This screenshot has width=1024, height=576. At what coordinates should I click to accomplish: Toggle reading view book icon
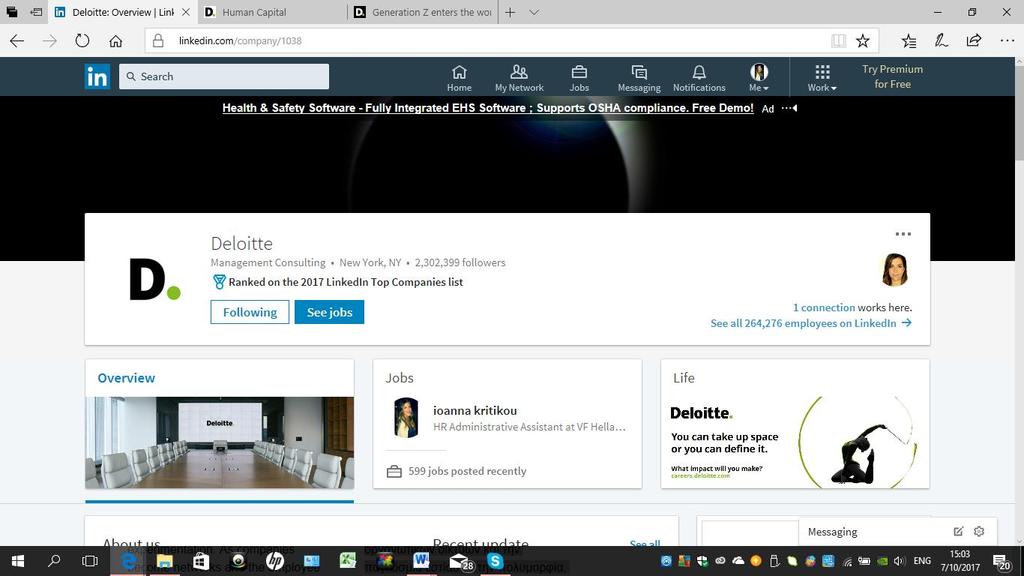click(839, 40)
